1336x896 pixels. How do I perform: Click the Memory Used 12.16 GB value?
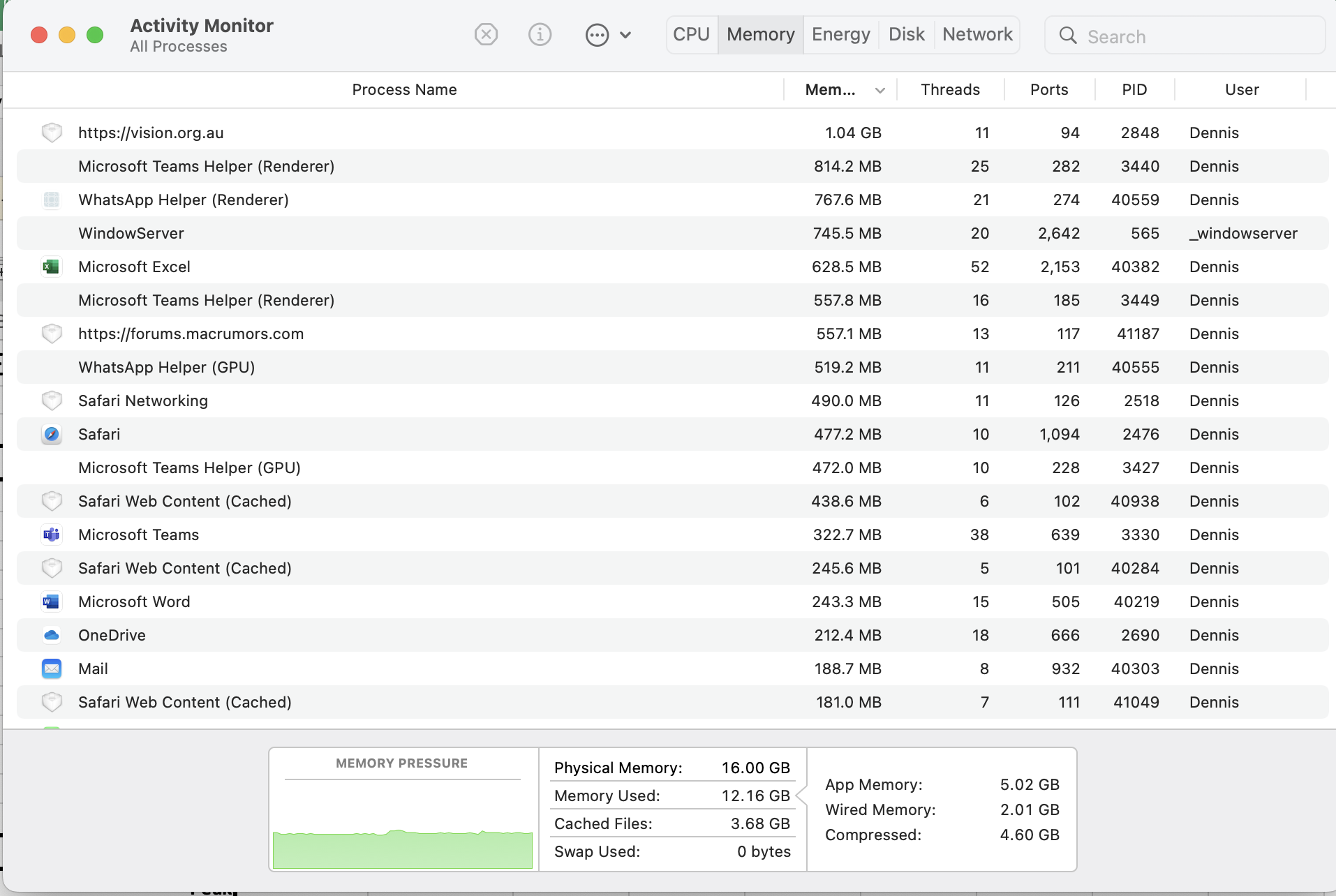click(x=755, y=796)
